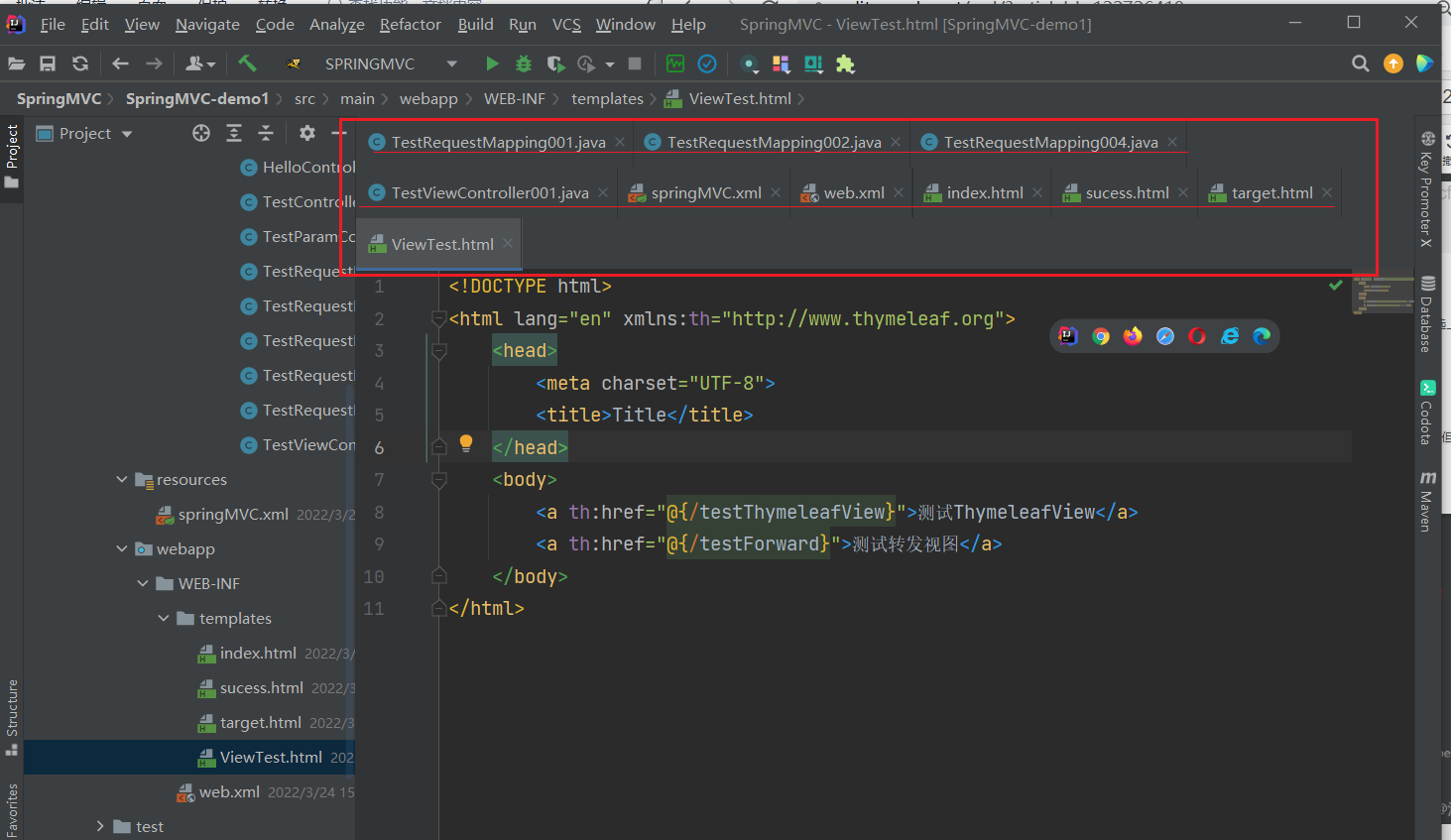
Task: Click the Build project hammer icon
Action: pos(247,63)
